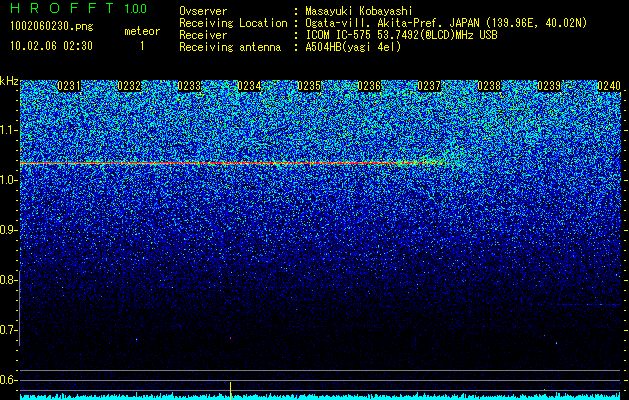The width and height of the screenshot is (629, 400).
Task: Click the 0239 time marker
Action: [549, 86]
